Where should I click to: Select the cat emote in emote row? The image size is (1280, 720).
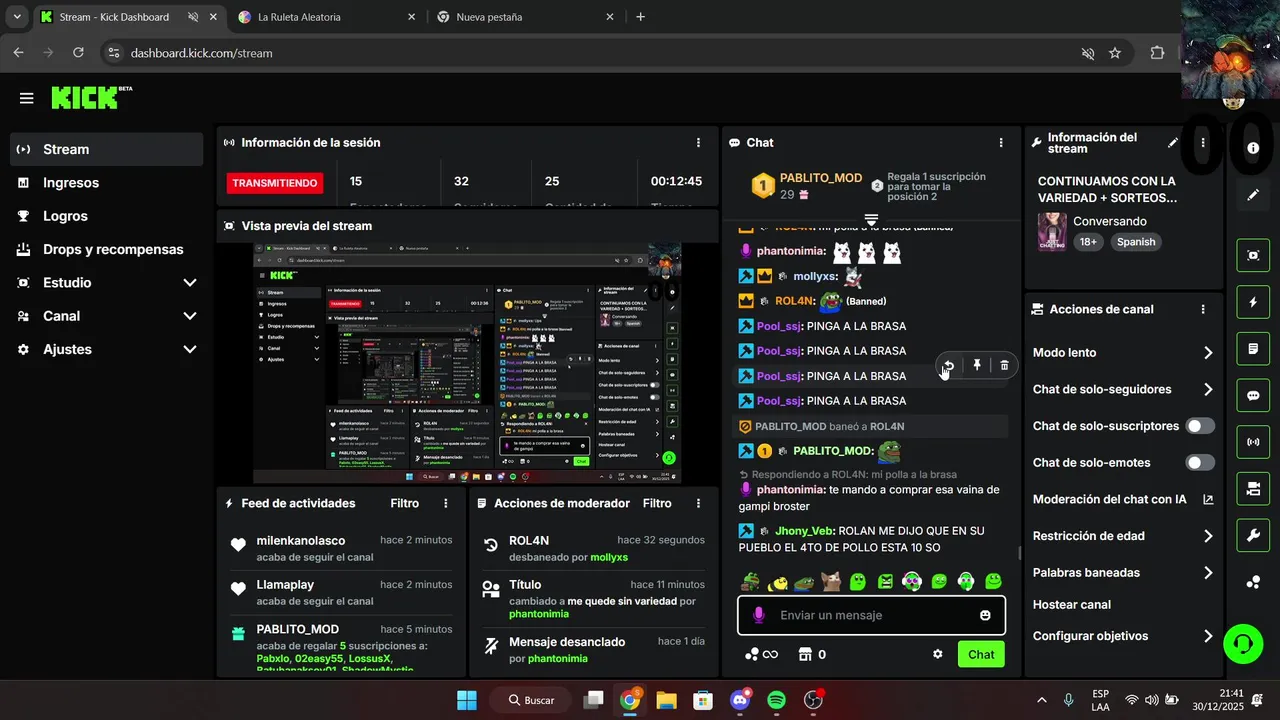(830, 581)
